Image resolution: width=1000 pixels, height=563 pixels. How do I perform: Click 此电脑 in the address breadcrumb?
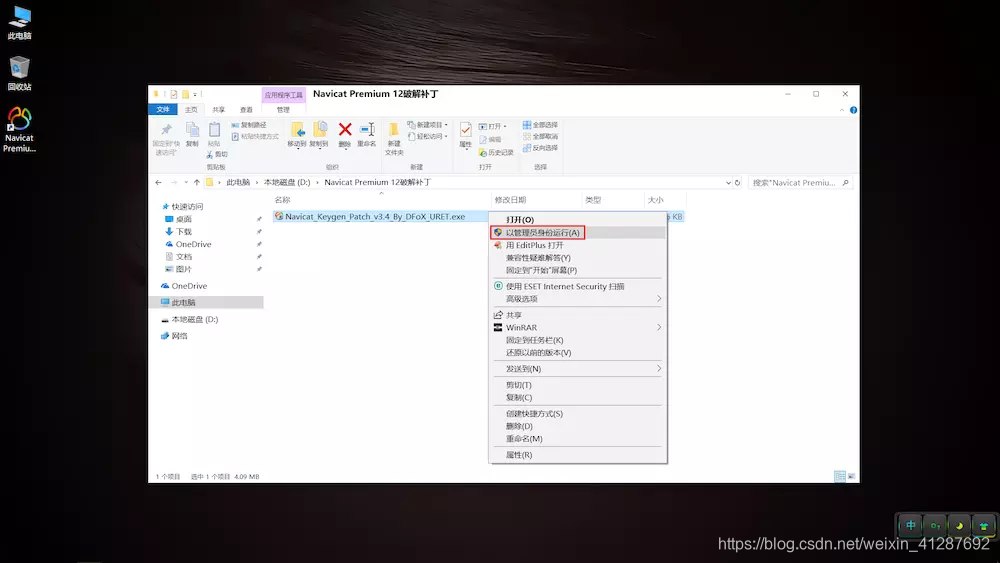(x=238, y=182)
